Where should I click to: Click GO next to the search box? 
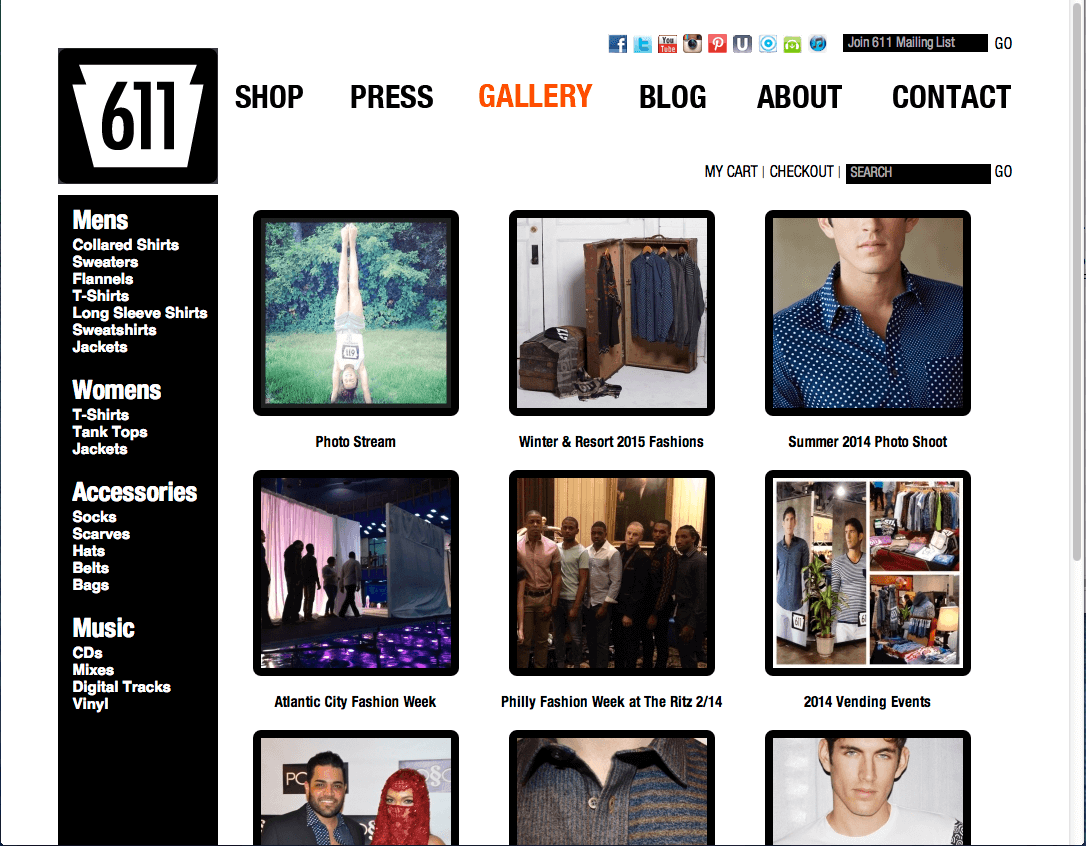[1003, 172]
